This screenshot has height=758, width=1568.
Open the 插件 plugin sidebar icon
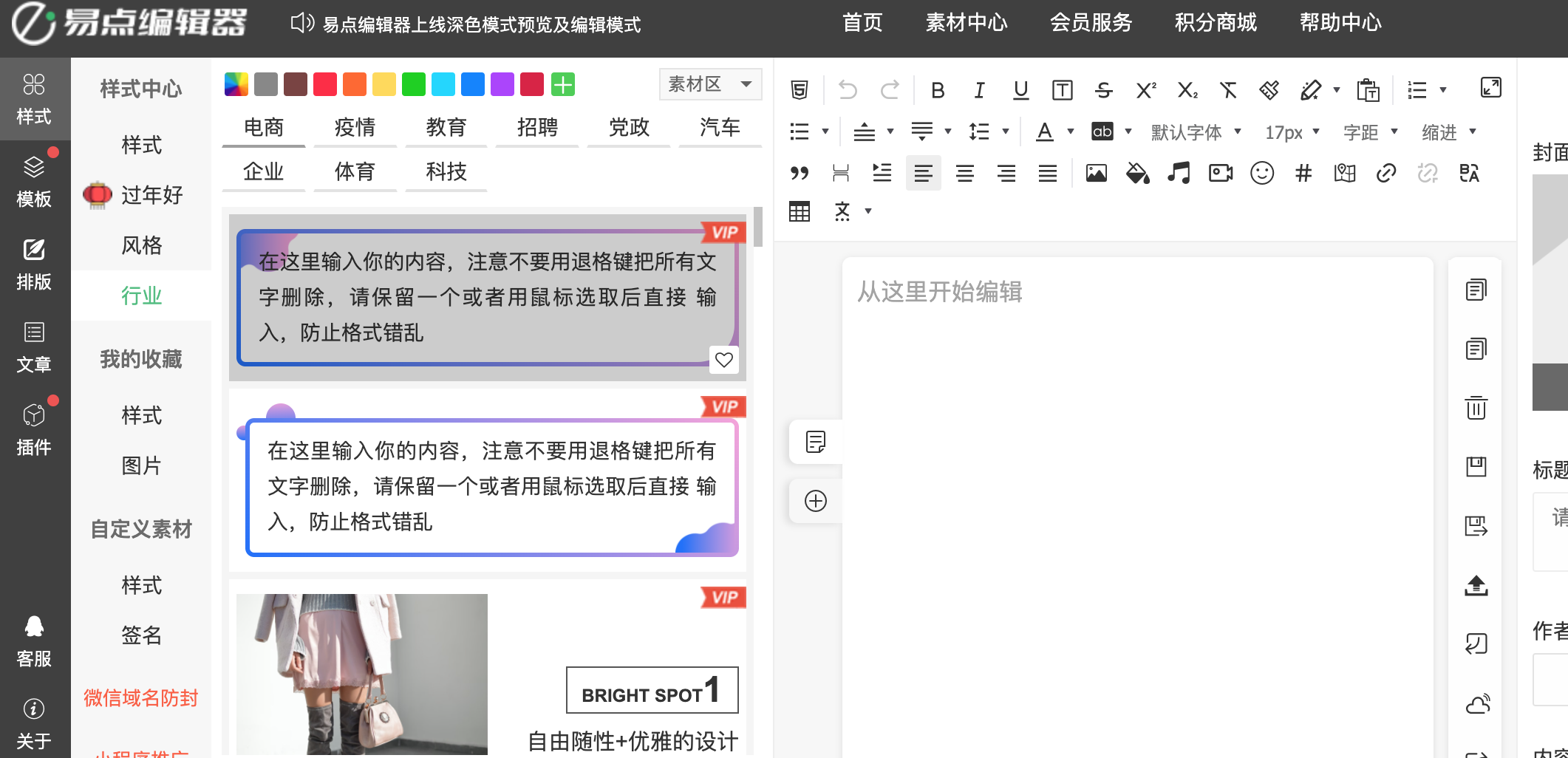tap(34, 428)
